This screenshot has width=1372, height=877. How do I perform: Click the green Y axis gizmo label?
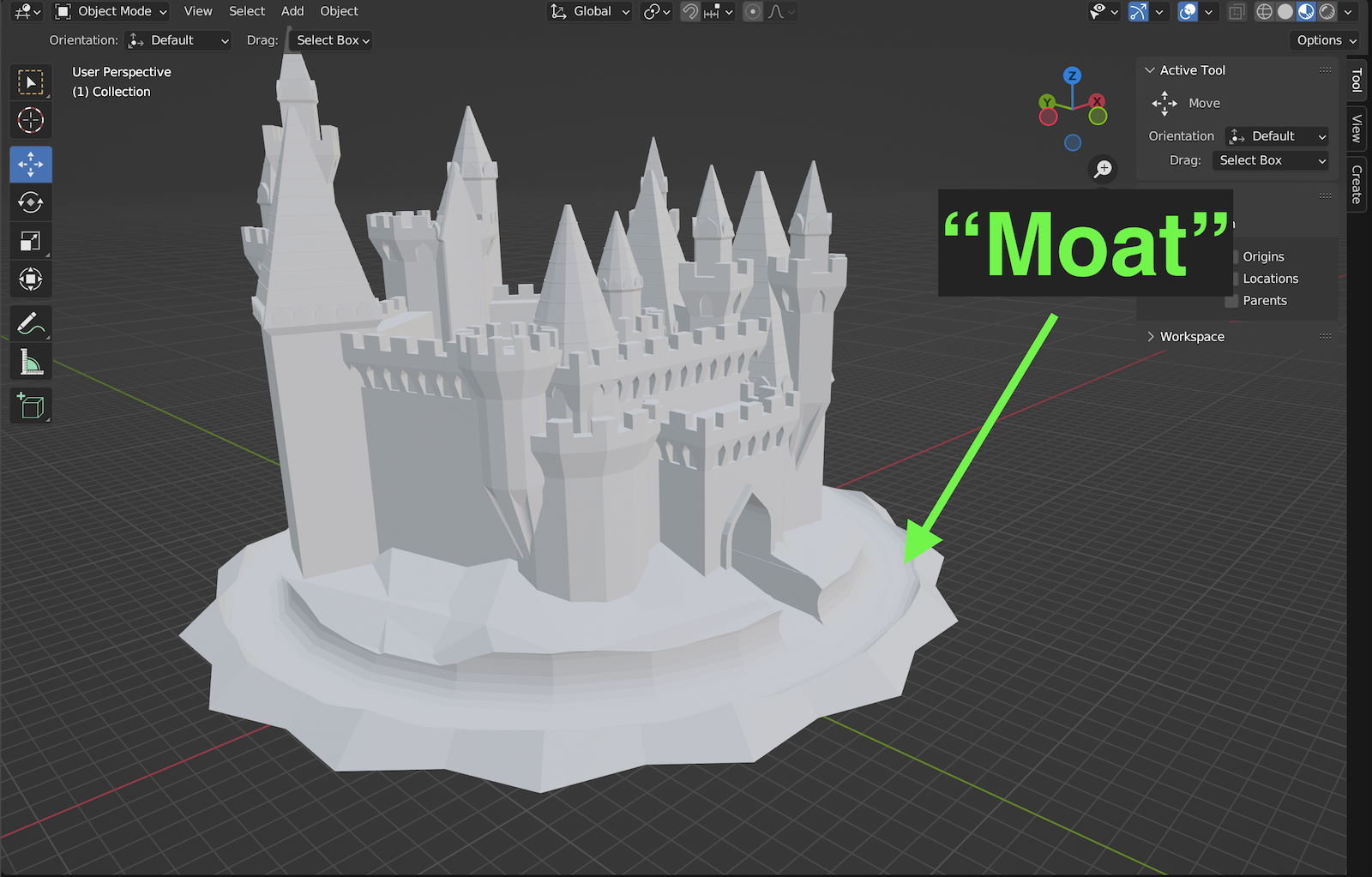pyautogui.click(x=1047, y=103)
